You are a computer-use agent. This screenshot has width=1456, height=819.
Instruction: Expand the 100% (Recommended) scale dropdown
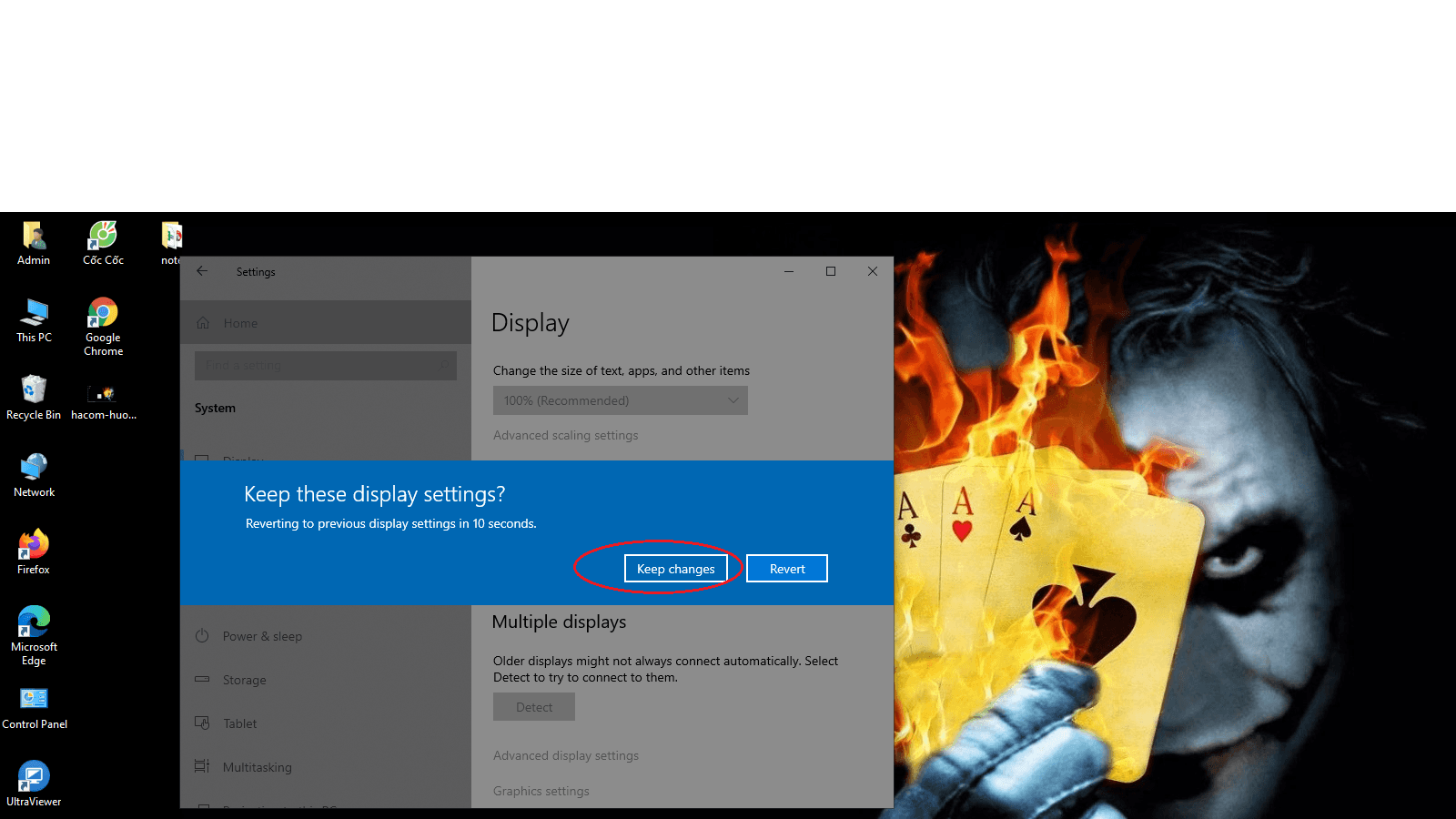click(x=620, y=400)
